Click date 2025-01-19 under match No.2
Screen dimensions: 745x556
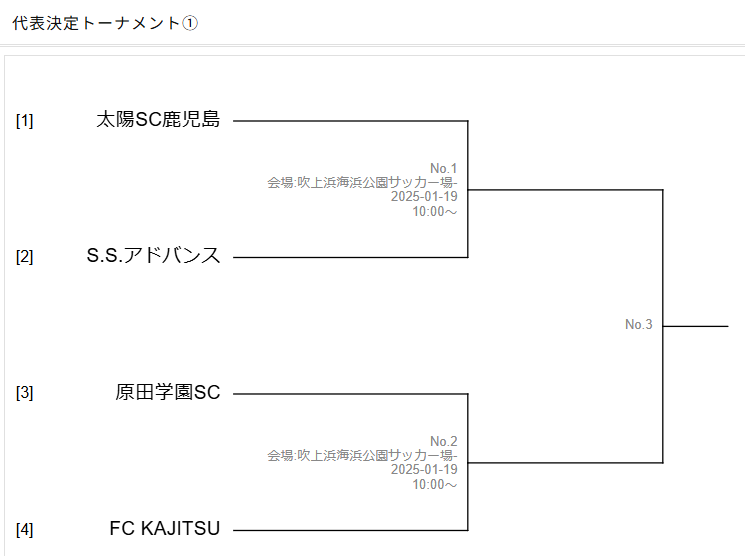click(424, 469)
